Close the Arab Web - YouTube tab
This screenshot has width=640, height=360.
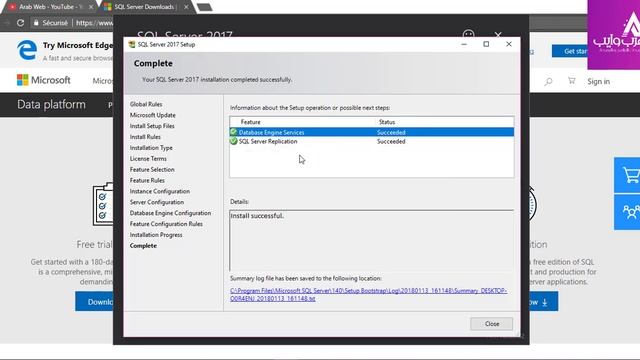(91, 7)
